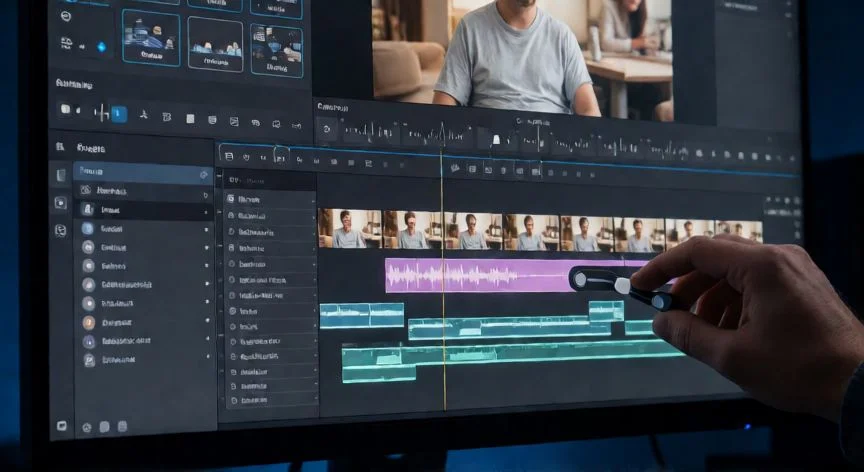Select the highlighted blue row in the left panel
This screenshot has width=864, height=472.
(x=143, y=173)
